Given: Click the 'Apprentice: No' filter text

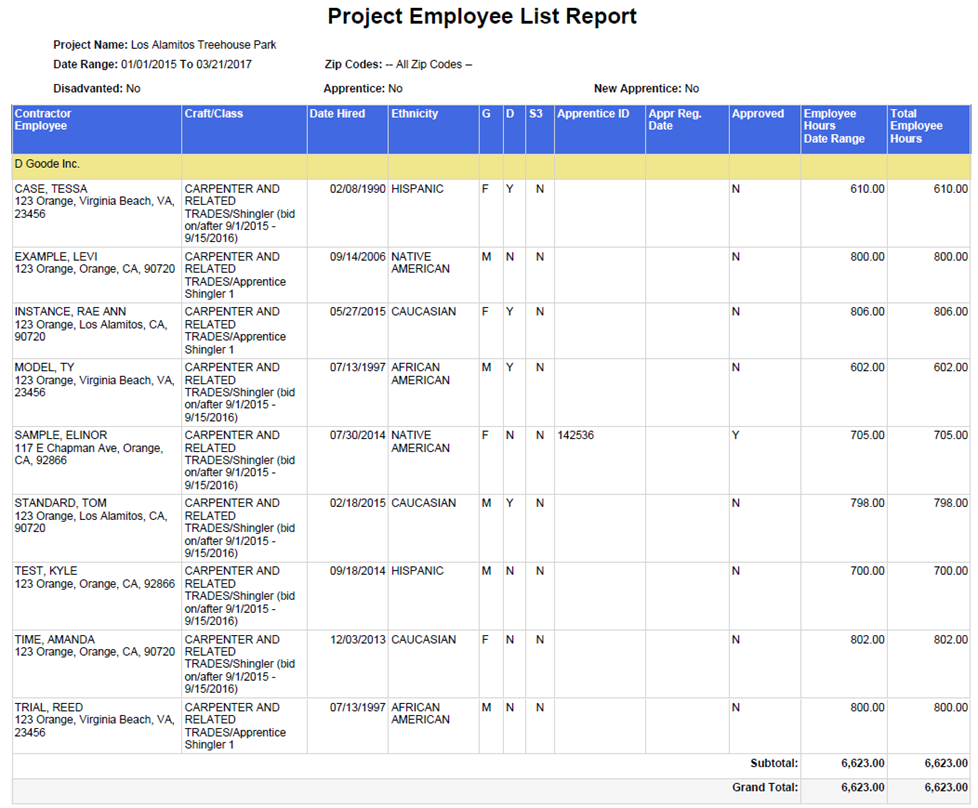Looking at the screenshot, I should 363,89.
